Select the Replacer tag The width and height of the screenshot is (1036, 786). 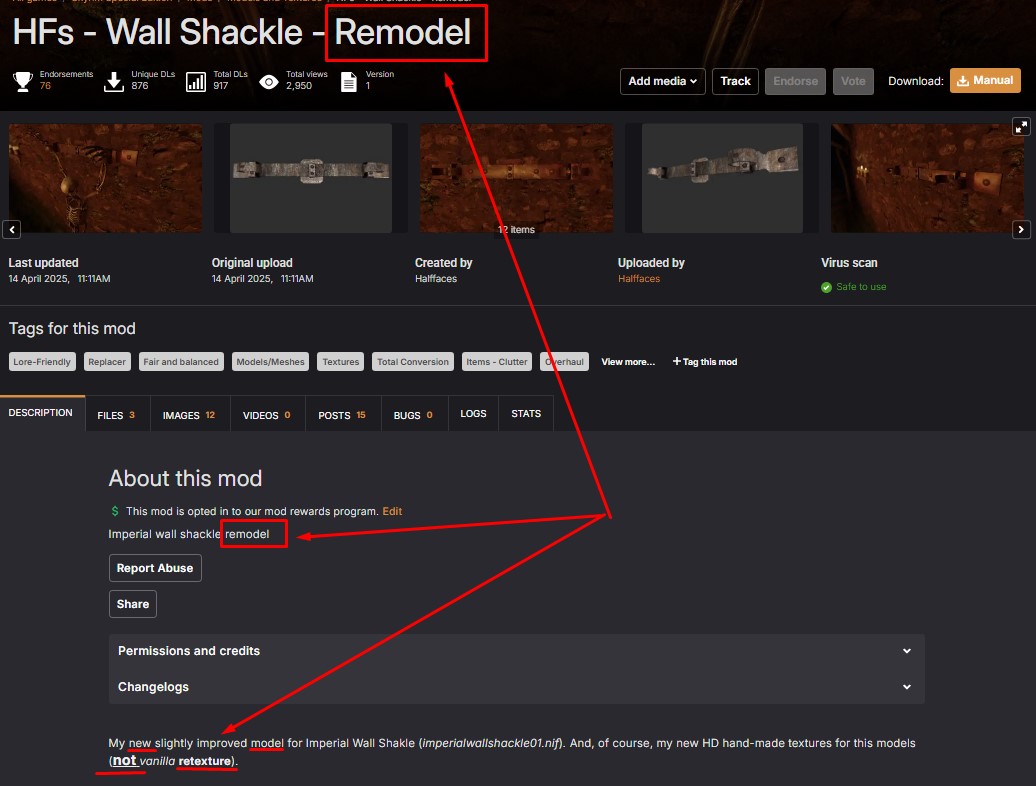coord(107,362)
